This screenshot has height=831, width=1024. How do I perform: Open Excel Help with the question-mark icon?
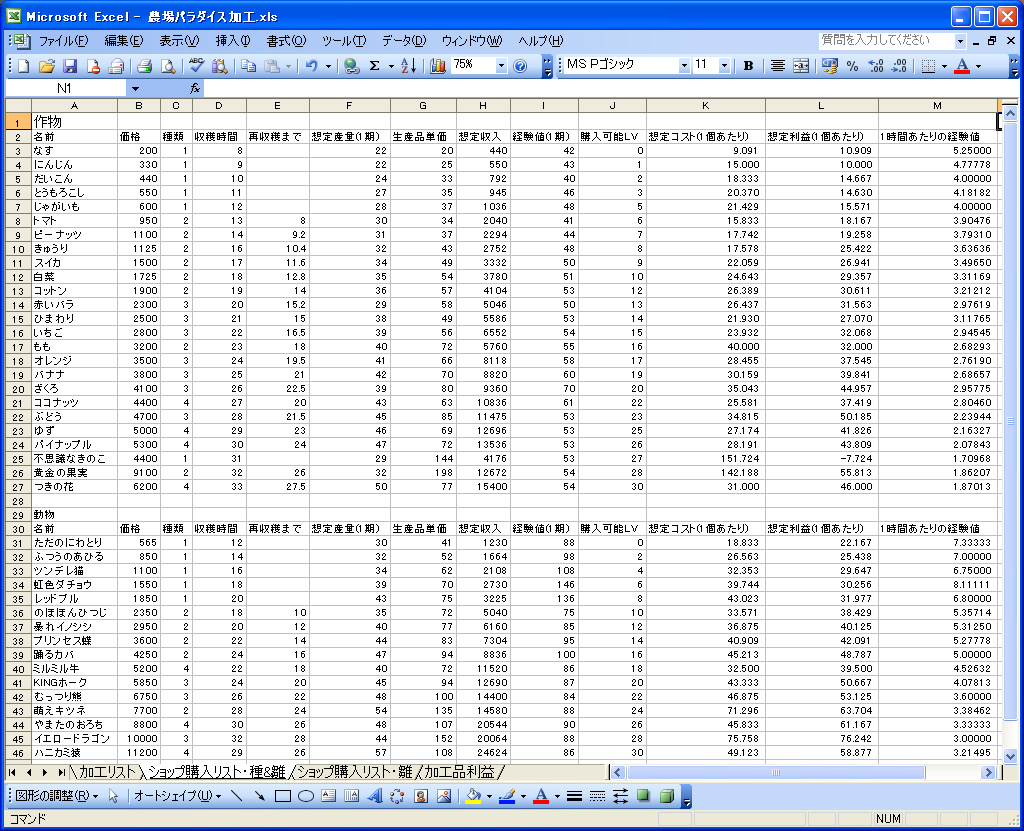pyautogui.click(x=520, y=65)
